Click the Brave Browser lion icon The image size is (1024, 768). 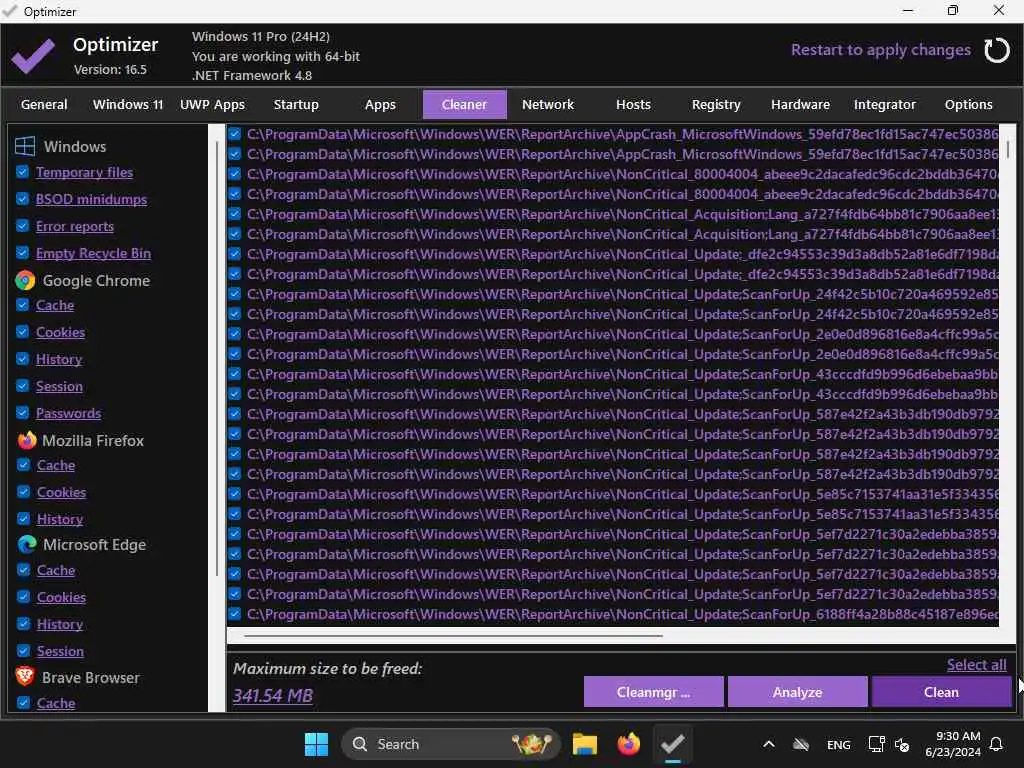(25, 677)
